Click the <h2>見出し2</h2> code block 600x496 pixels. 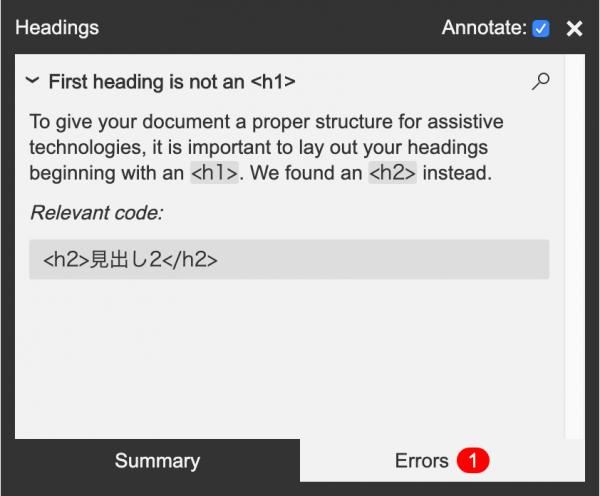289,259
